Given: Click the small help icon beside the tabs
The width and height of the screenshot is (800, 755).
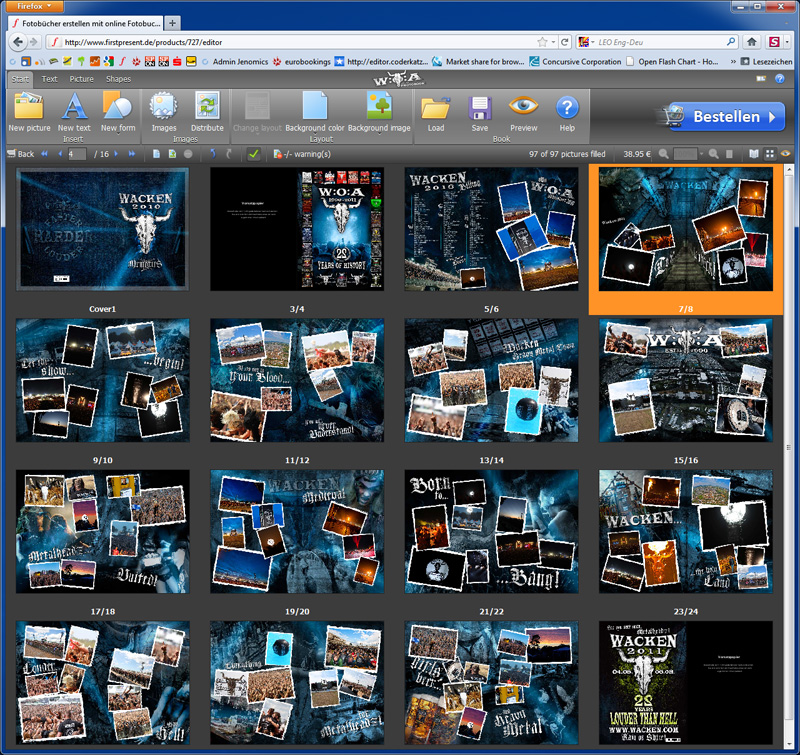Looking at the screenshot, I should (780, 79).
